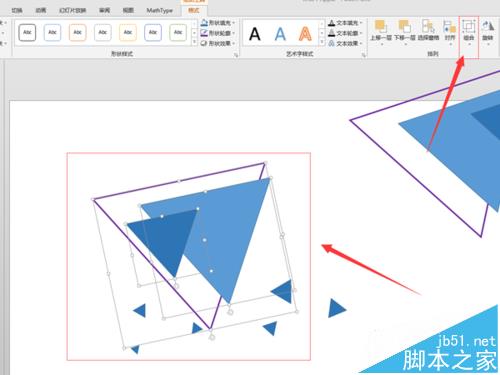The width and height of the screenshot is (500, 375).
Task: Open the 选择窗格 (Selection Pane)
Action: (x=428, y=31)
